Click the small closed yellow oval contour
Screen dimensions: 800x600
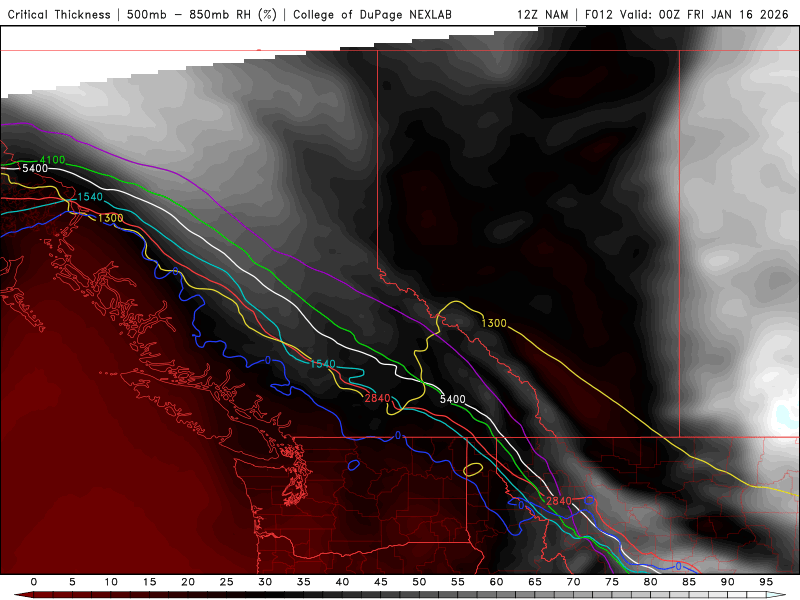click(x=473, y=469)
